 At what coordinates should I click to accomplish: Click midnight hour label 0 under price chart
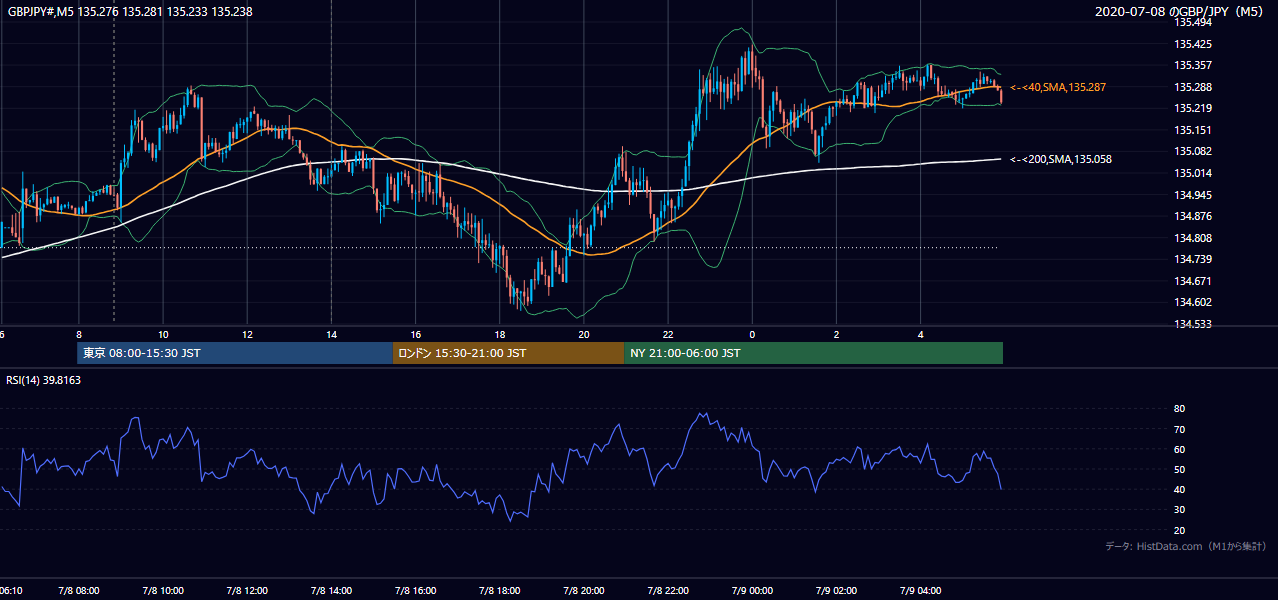752,335
